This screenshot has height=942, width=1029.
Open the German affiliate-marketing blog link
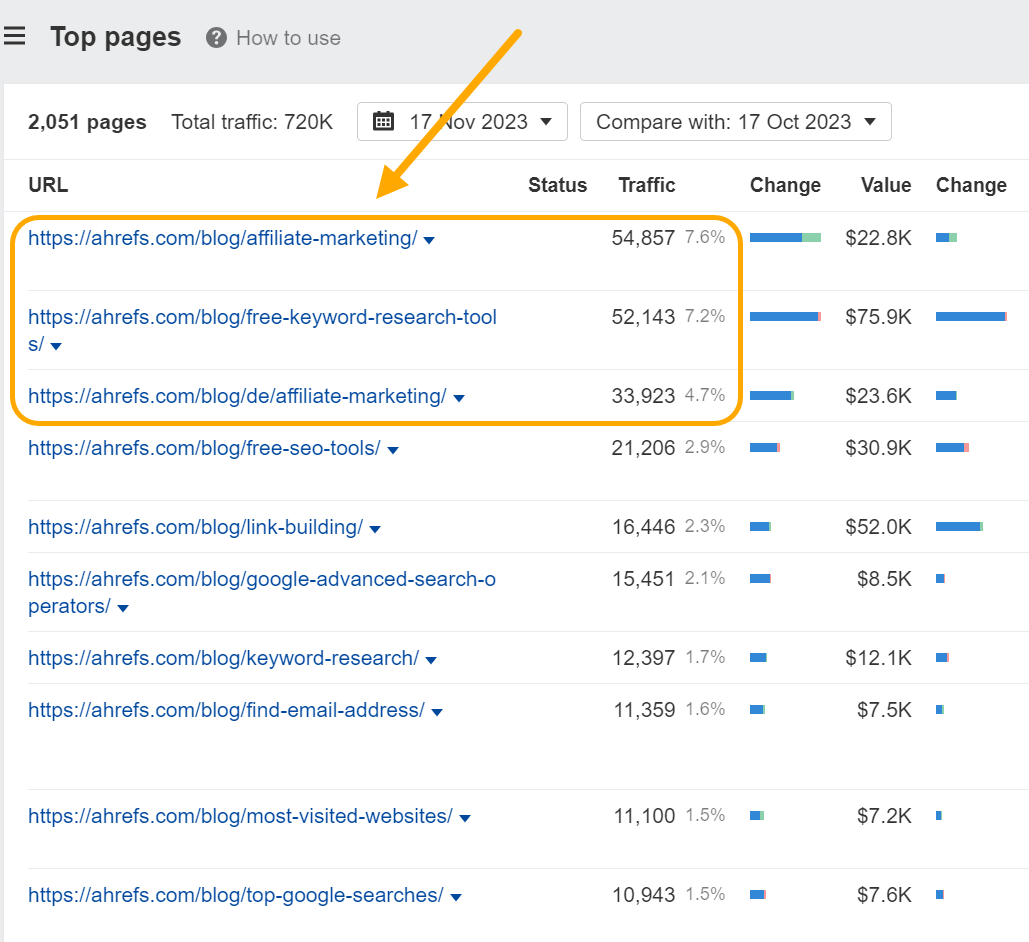click(235, 396)
